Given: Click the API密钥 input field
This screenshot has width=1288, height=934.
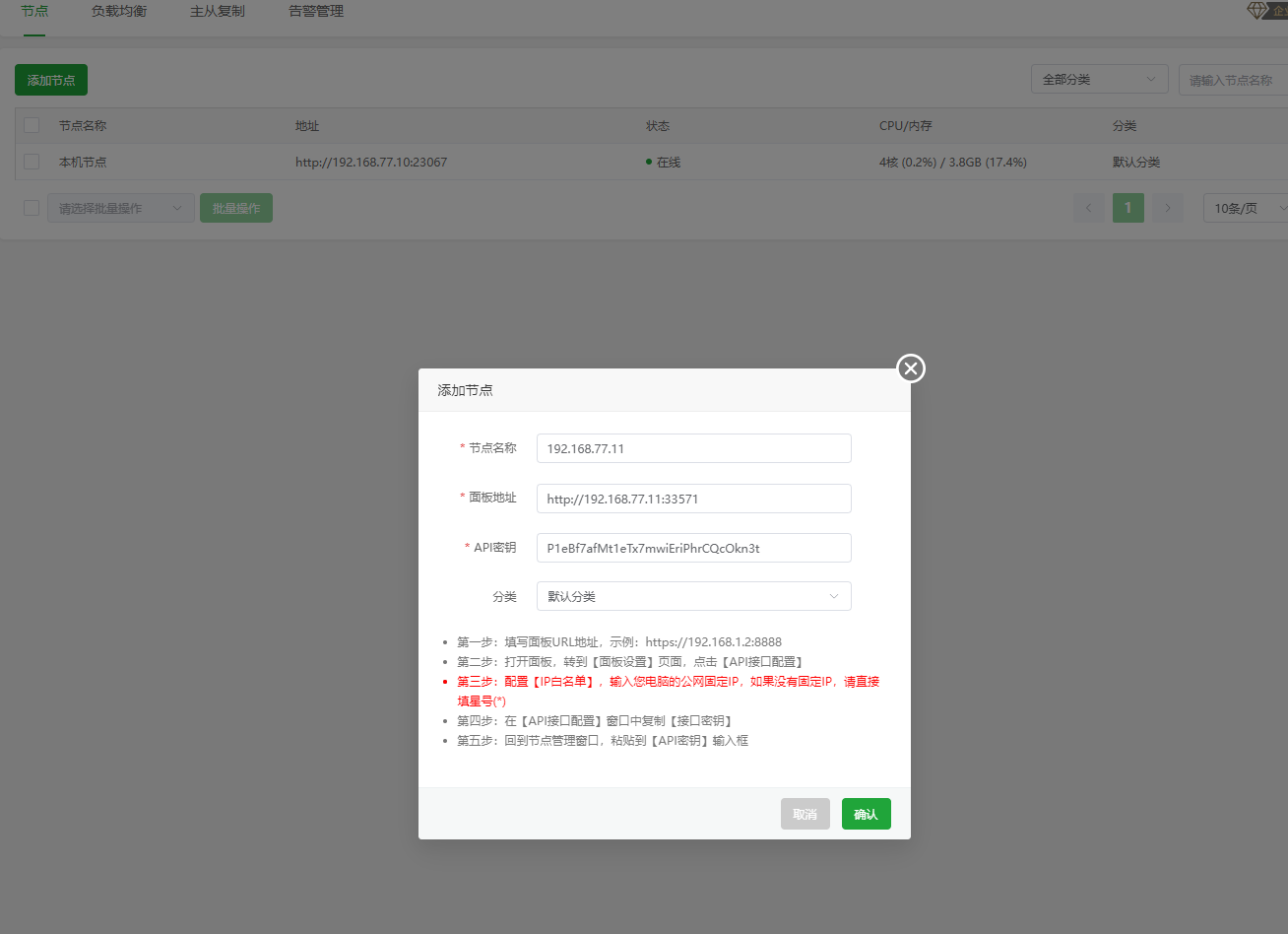Looking at the screenshot, I should [693, 547].
